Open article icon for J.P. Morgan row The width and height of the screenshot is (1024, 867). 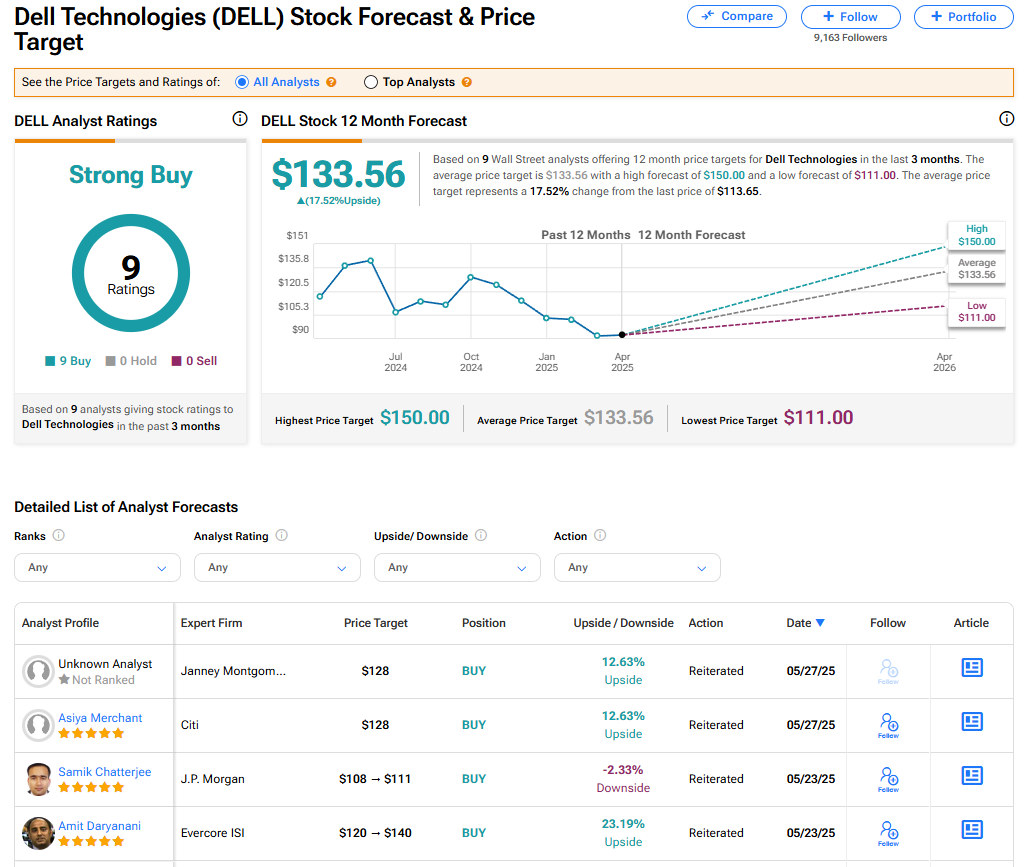971,775
